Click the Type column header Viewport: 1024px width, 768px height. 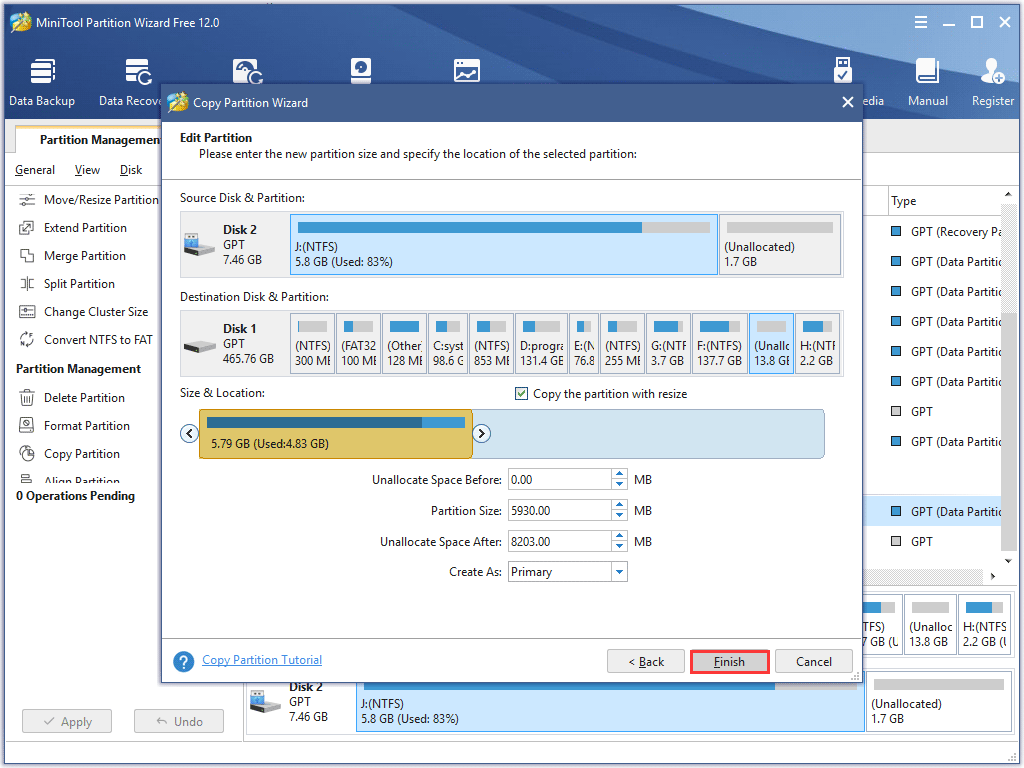point(944,201)
